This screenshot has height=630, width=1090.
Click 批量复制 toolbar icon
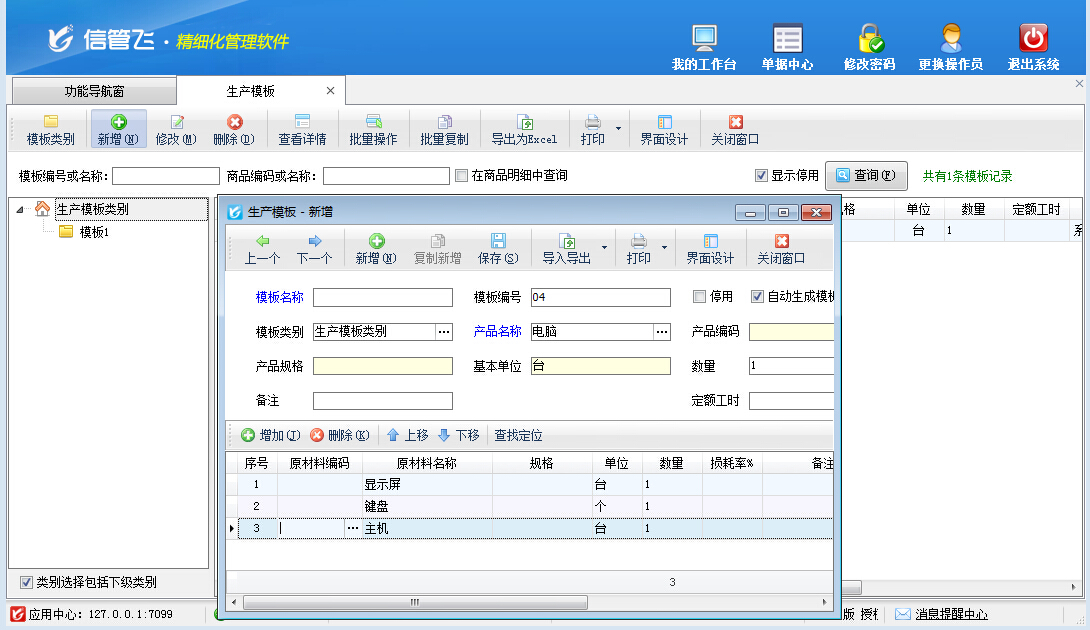[444, 122]
